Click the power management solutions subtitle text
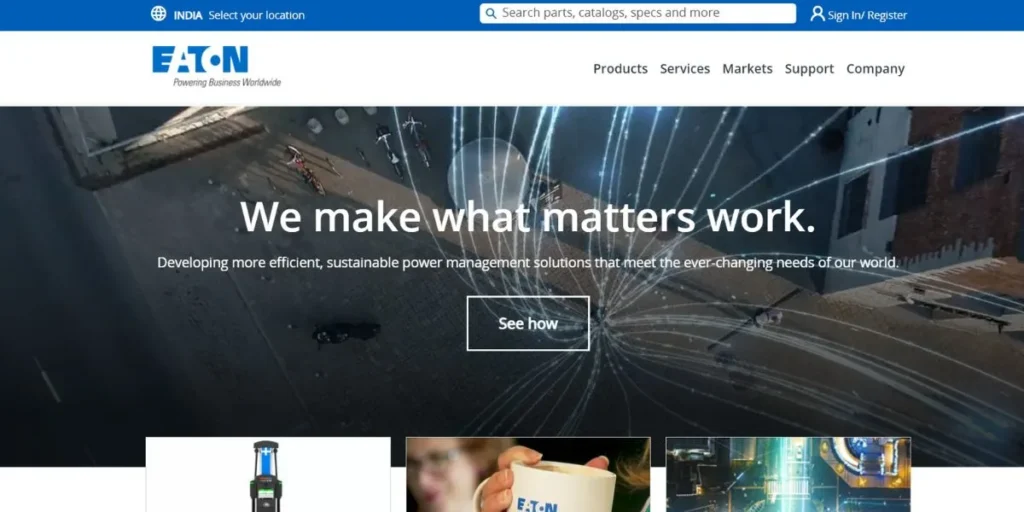Viewport: 1024px width, 512px height. click(528, 263)
